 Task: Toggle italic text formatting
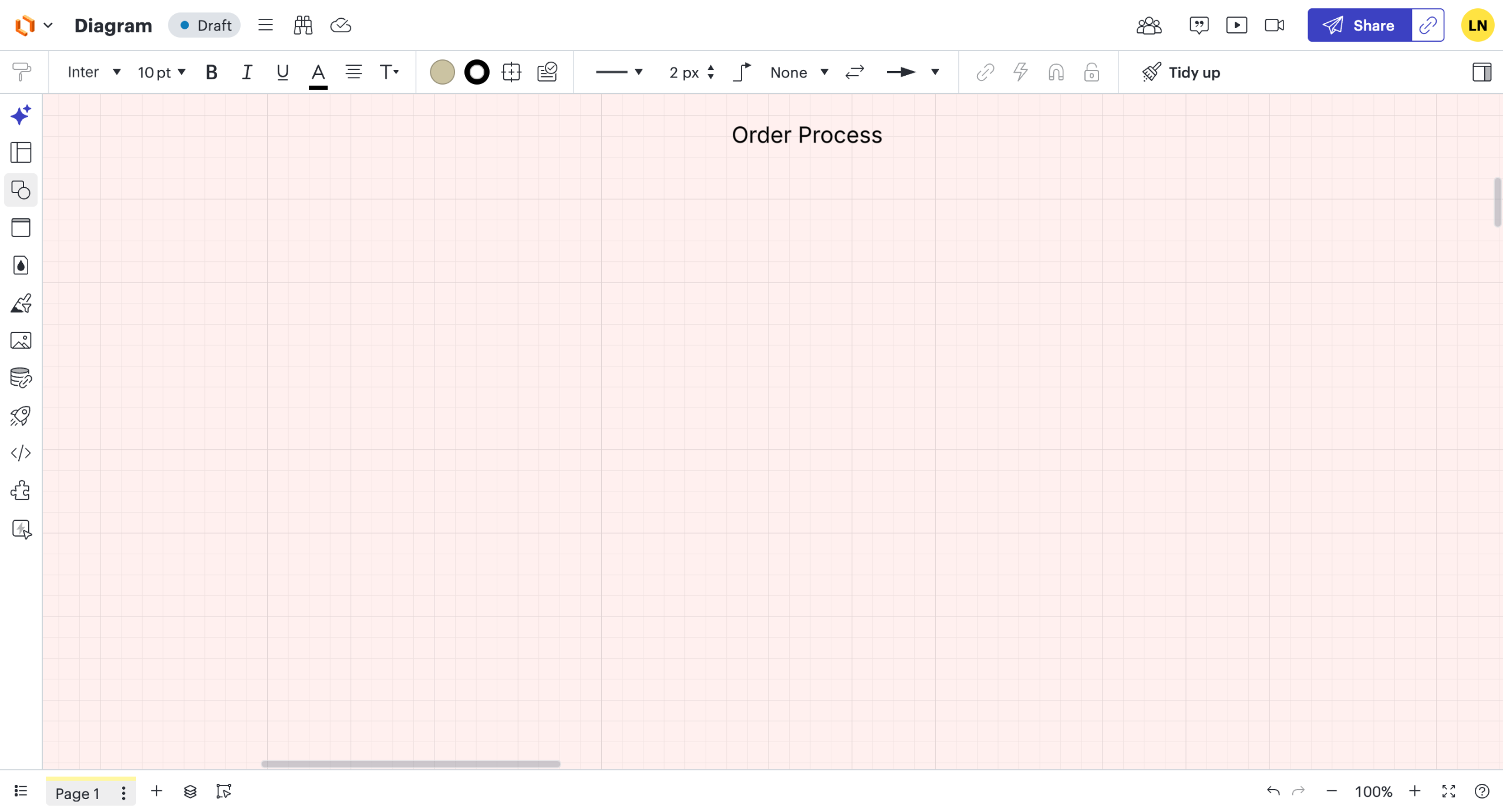247,72
